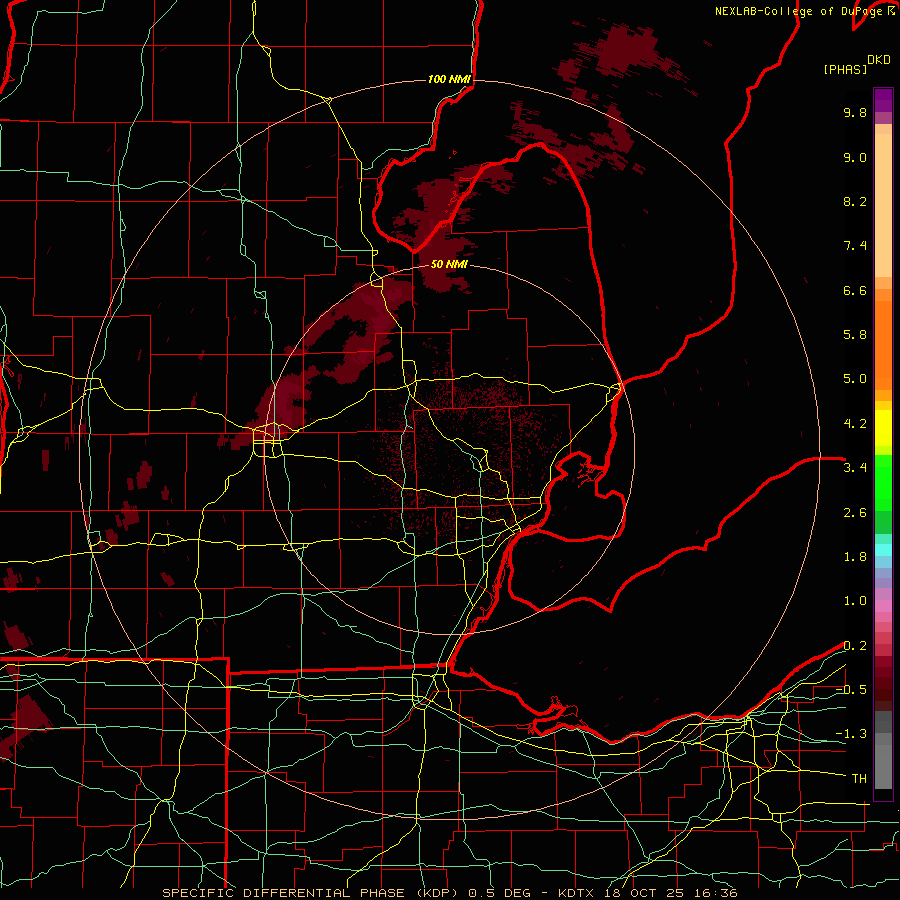Image resolution: width=900 pixels, height=900 pixels.
Task: Click the -0.5 color scale value
Action: point(851,690)
